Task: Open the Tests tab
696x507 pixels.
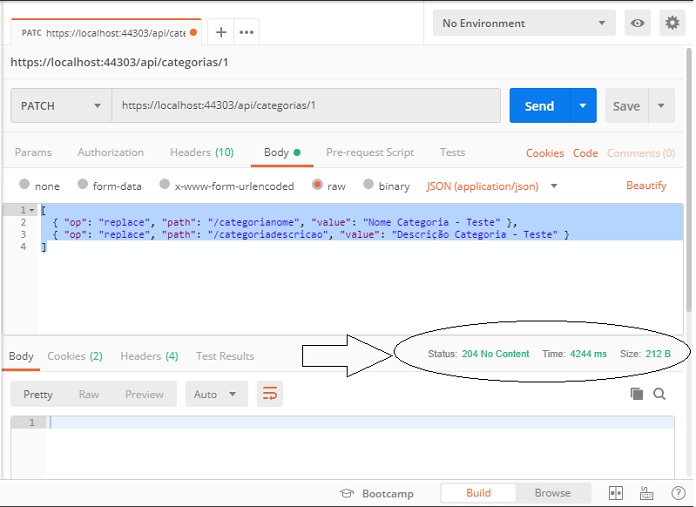Action: 452,152
